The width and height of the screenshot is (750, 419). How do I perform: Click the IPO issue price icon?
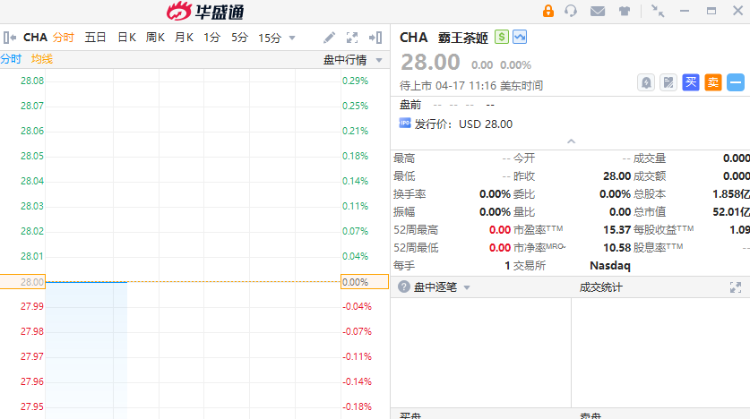tap(405, 123)
